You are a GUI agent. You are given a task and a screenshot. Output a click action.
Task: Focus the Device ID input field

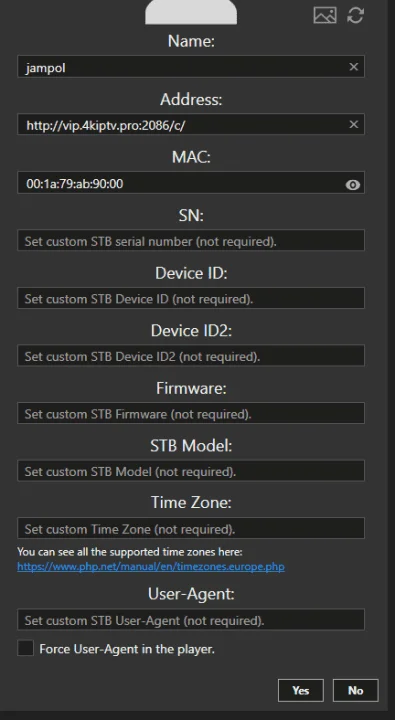tap(191, 298)
